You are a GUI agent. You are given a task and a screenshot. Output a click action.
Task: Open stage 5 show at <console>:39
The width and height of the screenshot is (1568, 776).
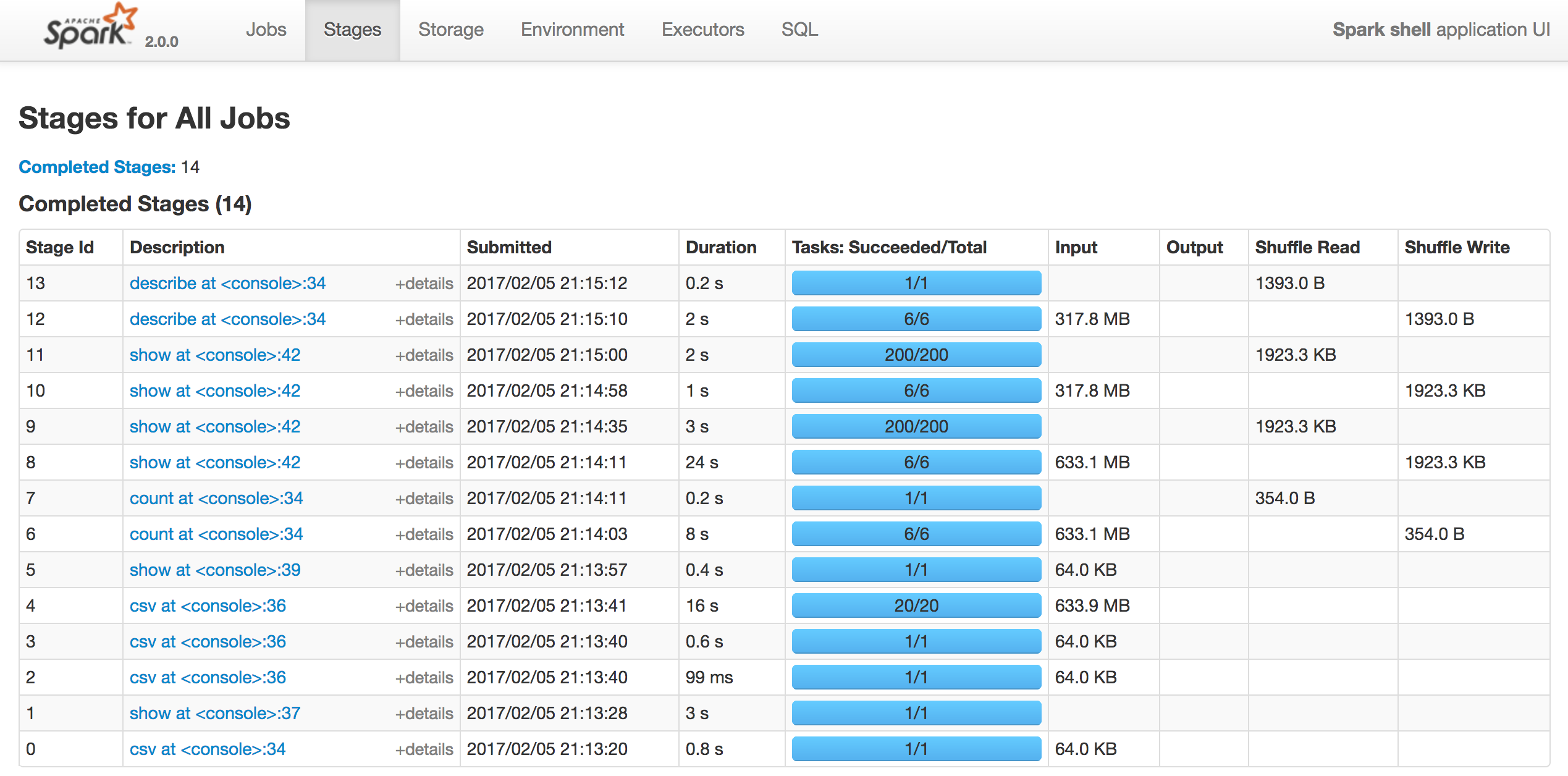point(215,570)
